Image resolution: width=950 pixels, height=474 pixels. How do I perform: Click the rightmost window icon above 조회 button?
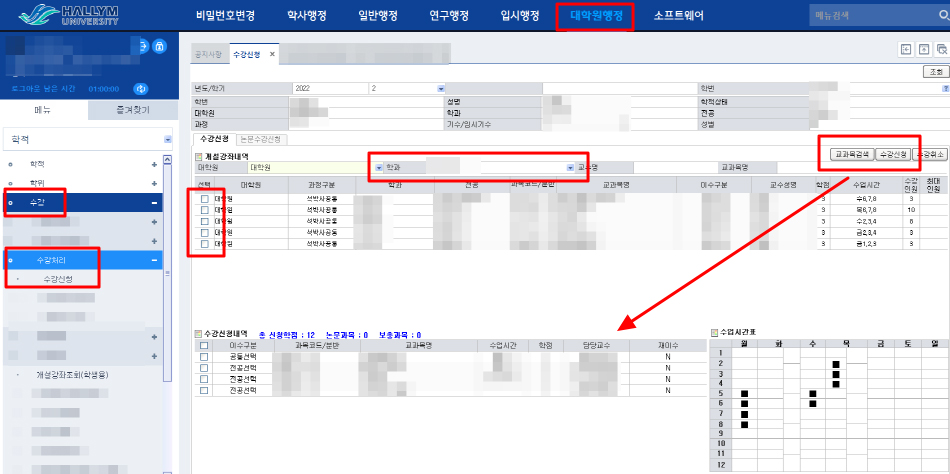[x=940, y=48]
